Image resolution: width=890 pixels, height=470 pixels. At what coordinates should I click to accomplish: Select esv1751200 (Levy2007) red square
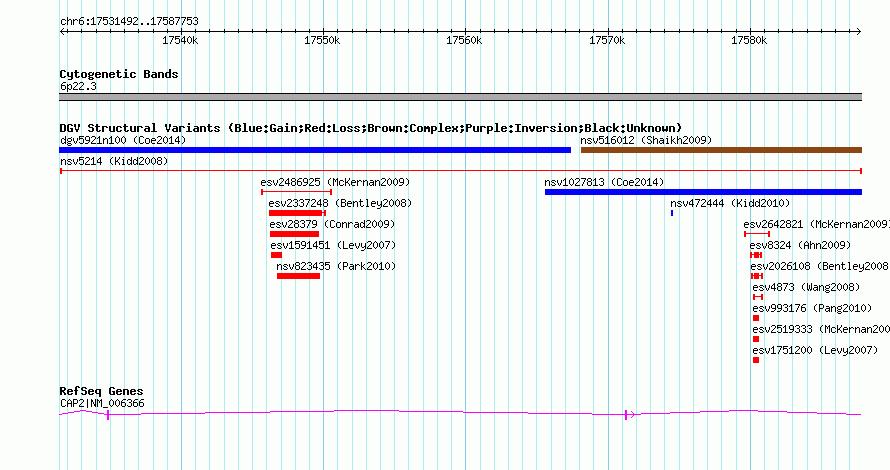point(756,360)
